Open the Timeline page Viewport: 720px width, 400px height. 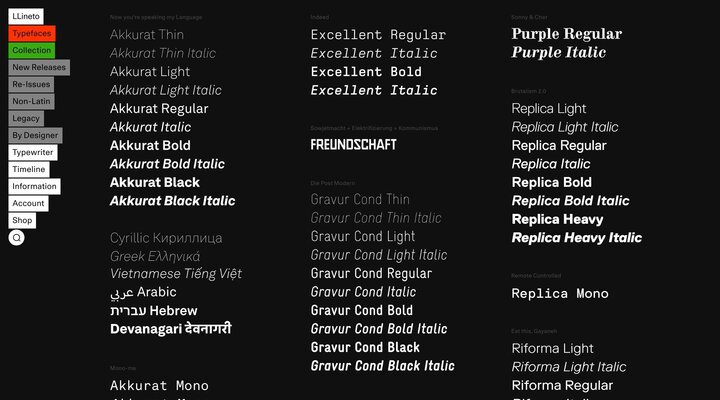[x=29, y=169]
